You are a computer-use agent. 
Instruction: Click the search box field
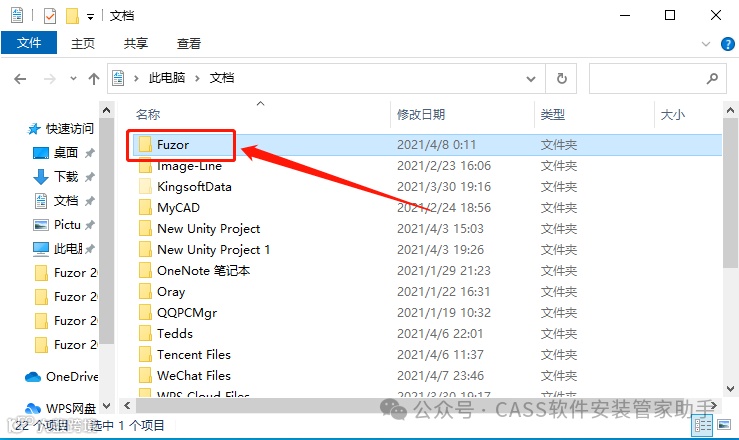pyautogui.click(x=657, y=78)
